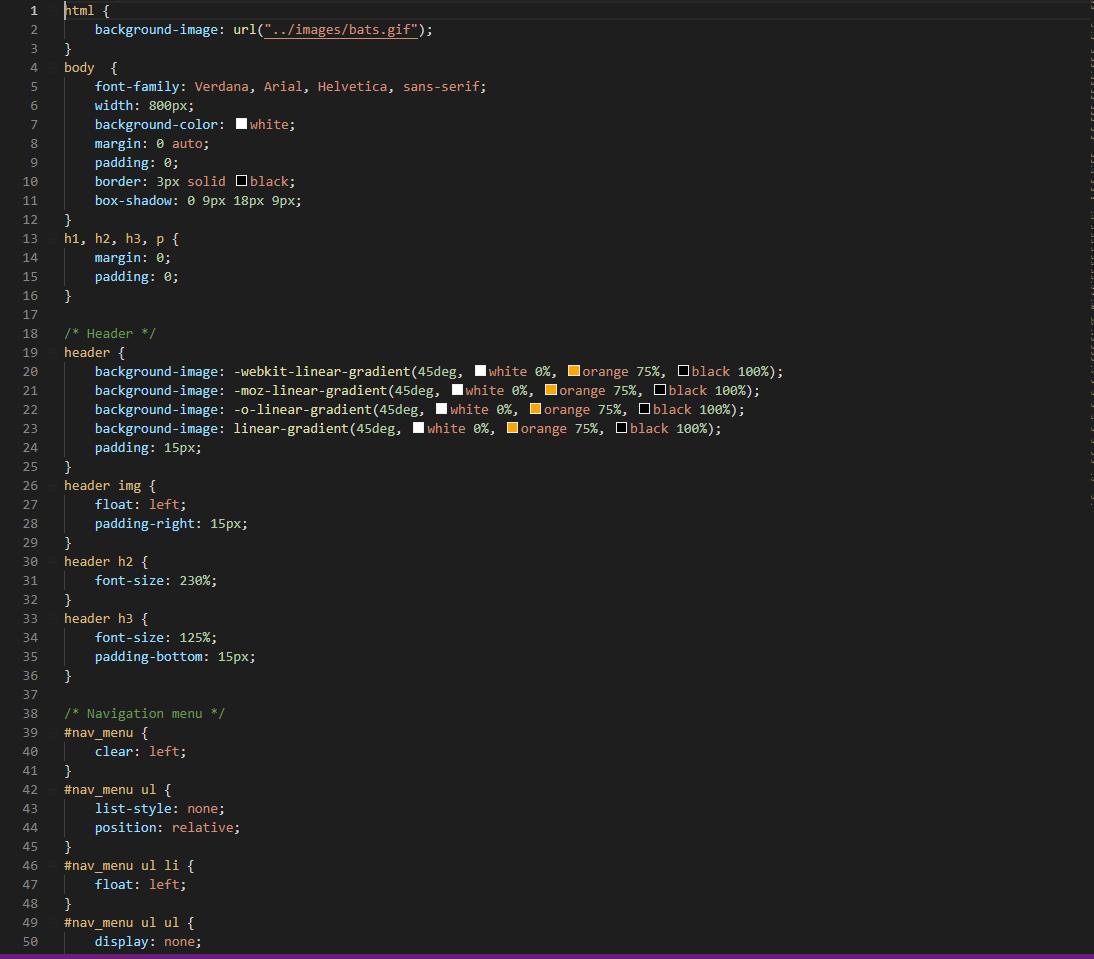Select line number 37 in the gutter

point(30,695)
